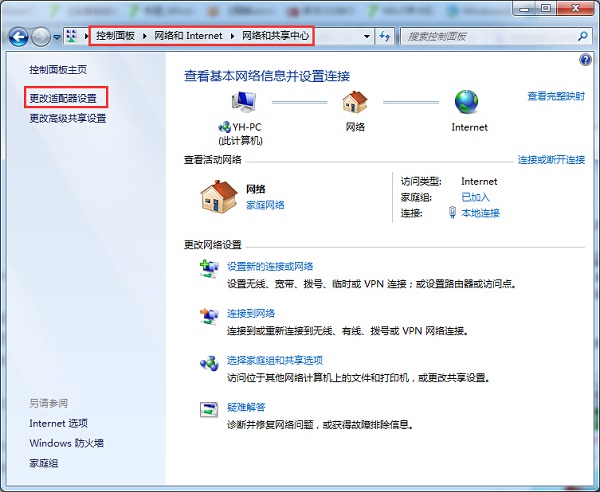Open the address bar history dropdown arrow

(x=366, y=37)
